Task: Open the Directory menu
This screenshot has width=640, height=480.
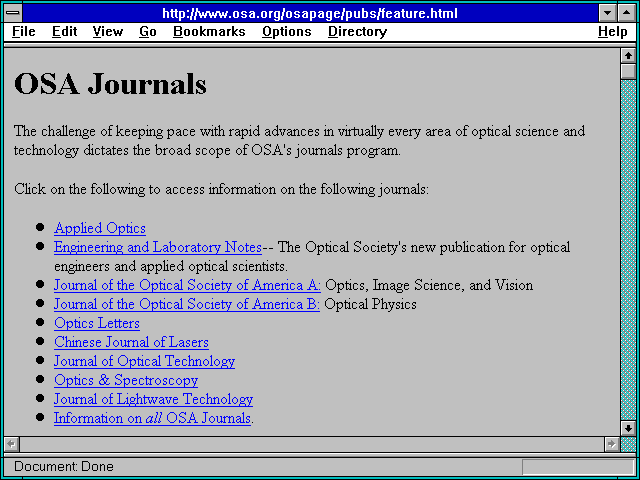Action: (x=358, y=32)
